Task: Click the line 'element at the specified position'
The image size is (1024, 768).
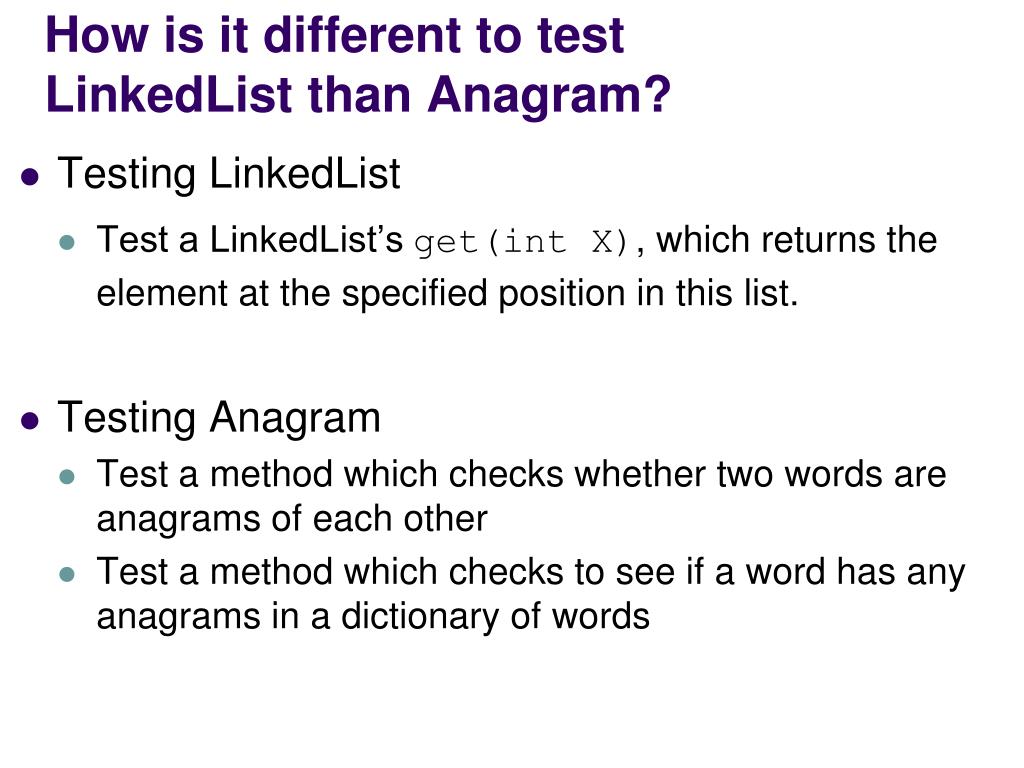Action: (x=447, y=293)
